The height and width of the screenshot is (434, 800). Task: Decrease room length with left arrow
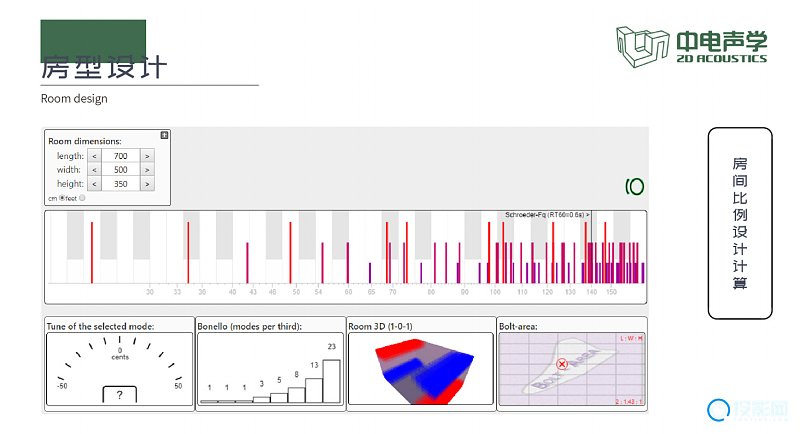coord(95,156)
